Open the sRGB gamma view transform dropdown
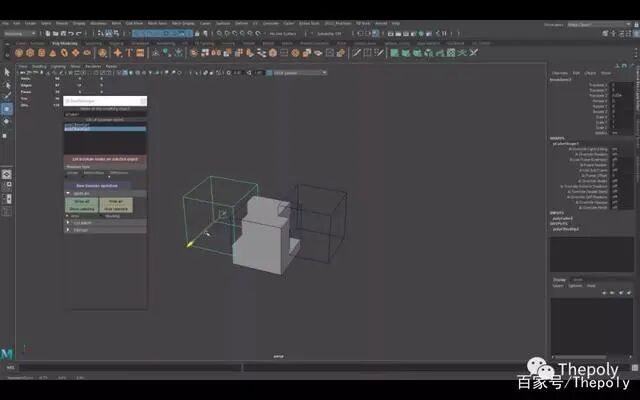The width and height of the screenshot is (640, 400). click(300, 73)
